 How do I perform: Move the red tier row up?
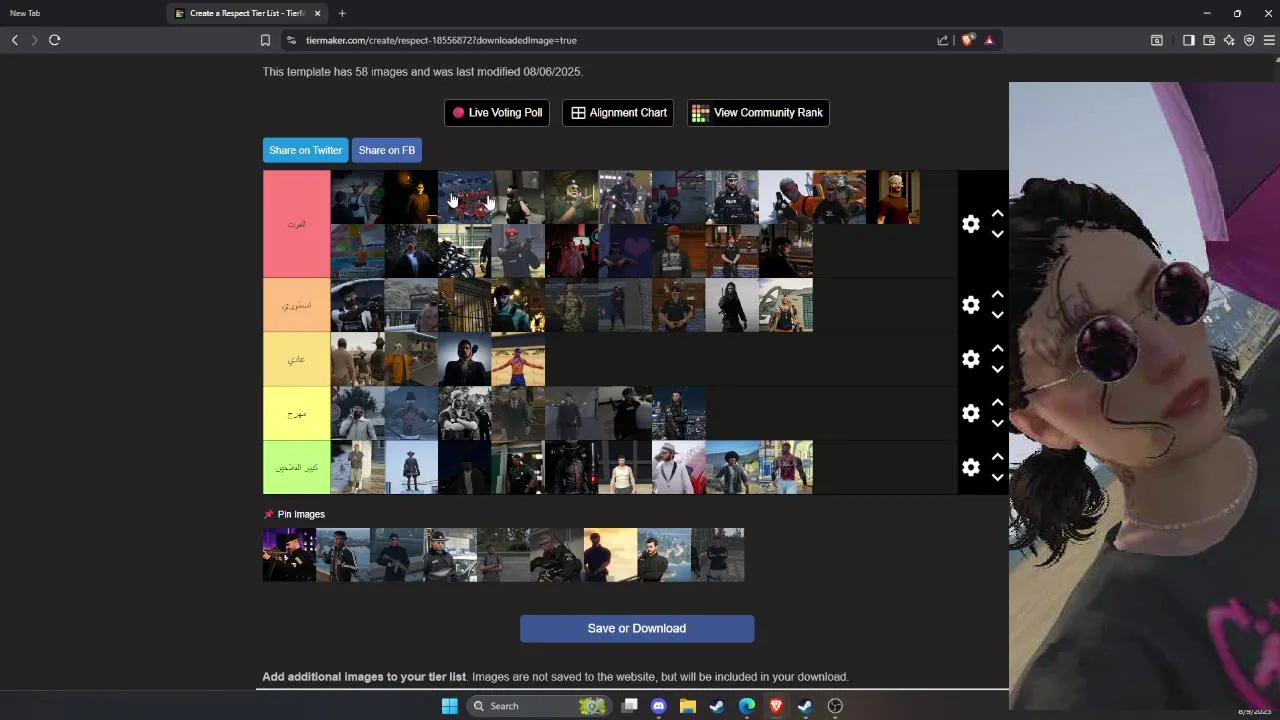(x=997, y=214)
